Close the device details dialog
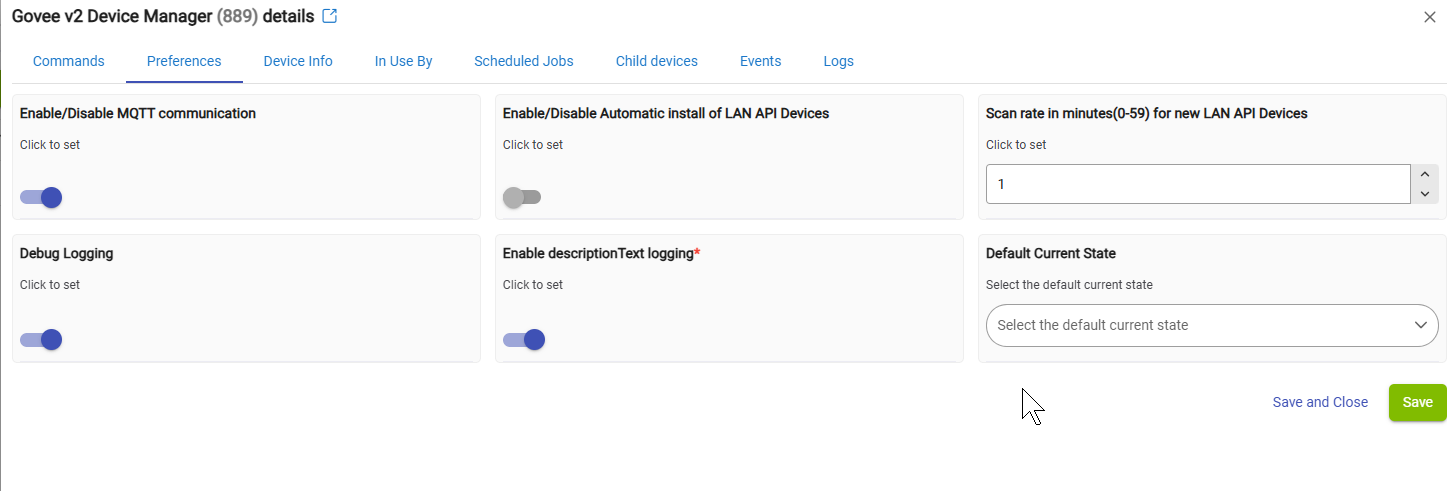Viewport: 1452px width, 491px height. click(1430, 17)
